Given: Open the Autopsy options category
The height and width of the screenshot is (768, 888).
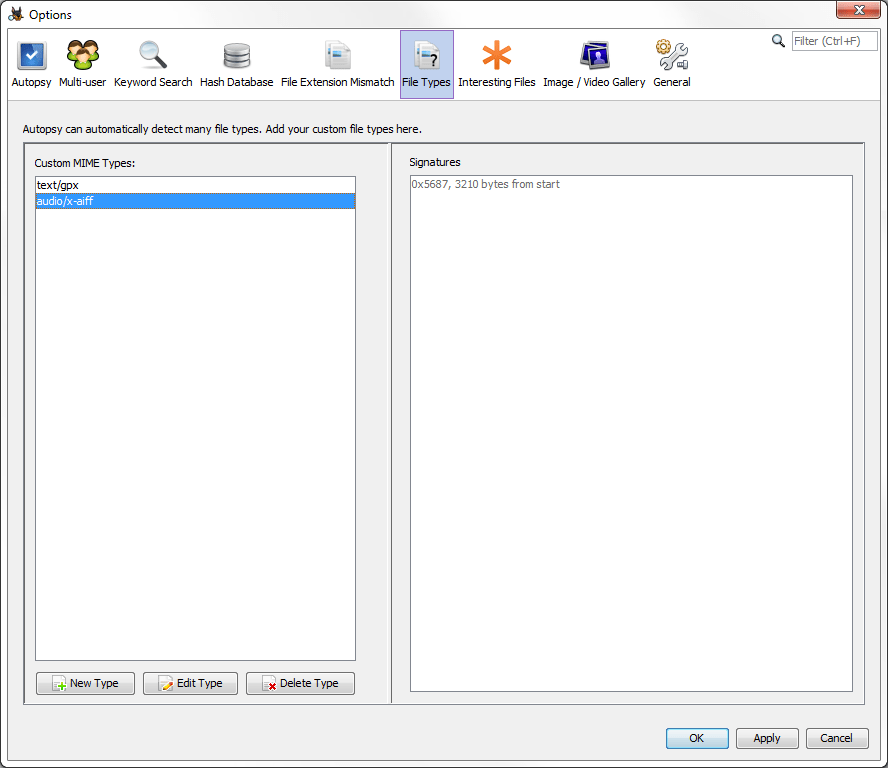Looking at the screenshot, I should point(32,64).
